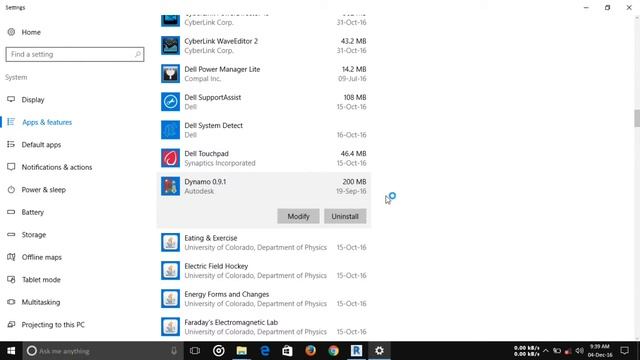
Task: Click the search magnifier icon in Find a setting
Action: coord(138,54)
